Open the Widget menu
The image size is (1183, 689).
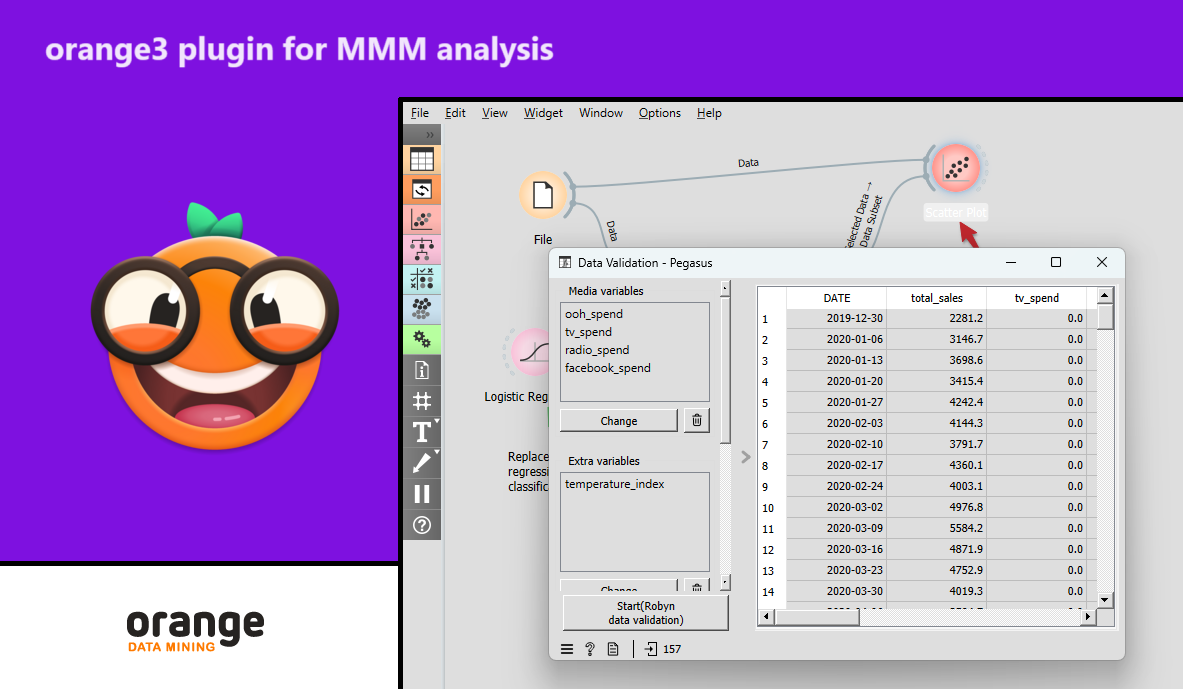(x=543, y=113)
